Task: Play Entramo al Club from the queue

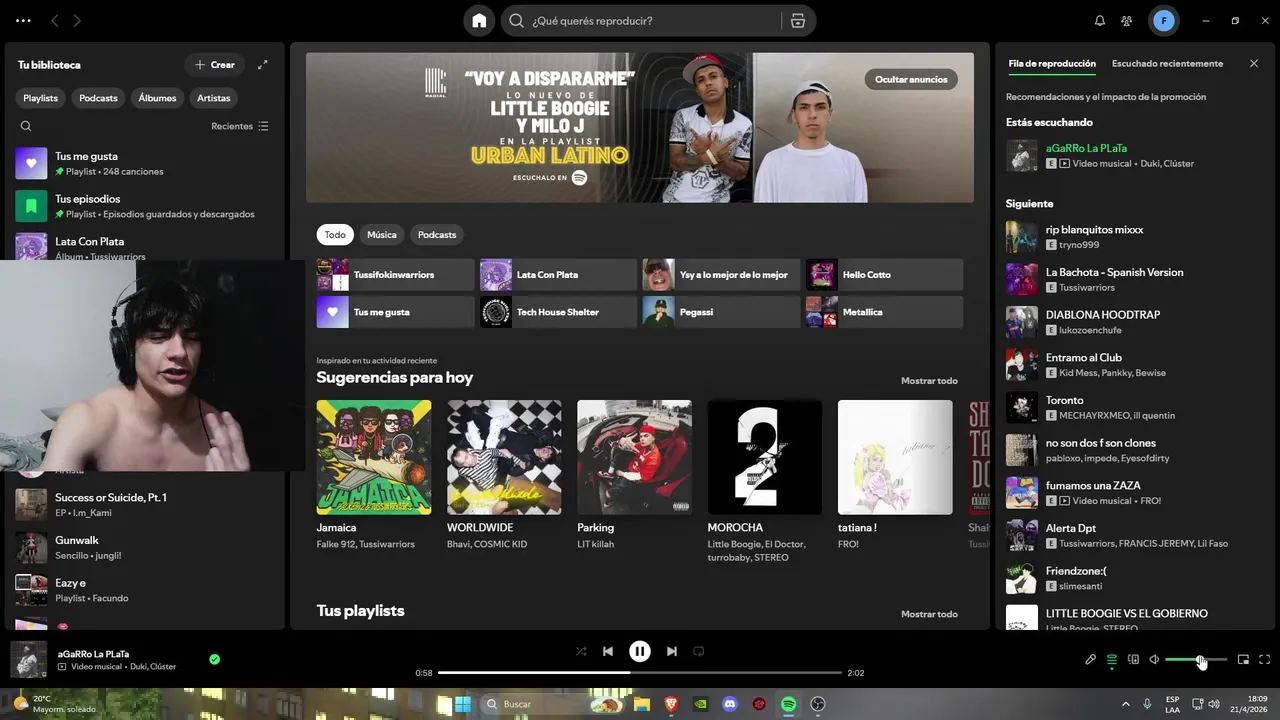Action: [x=1136, y=365]
